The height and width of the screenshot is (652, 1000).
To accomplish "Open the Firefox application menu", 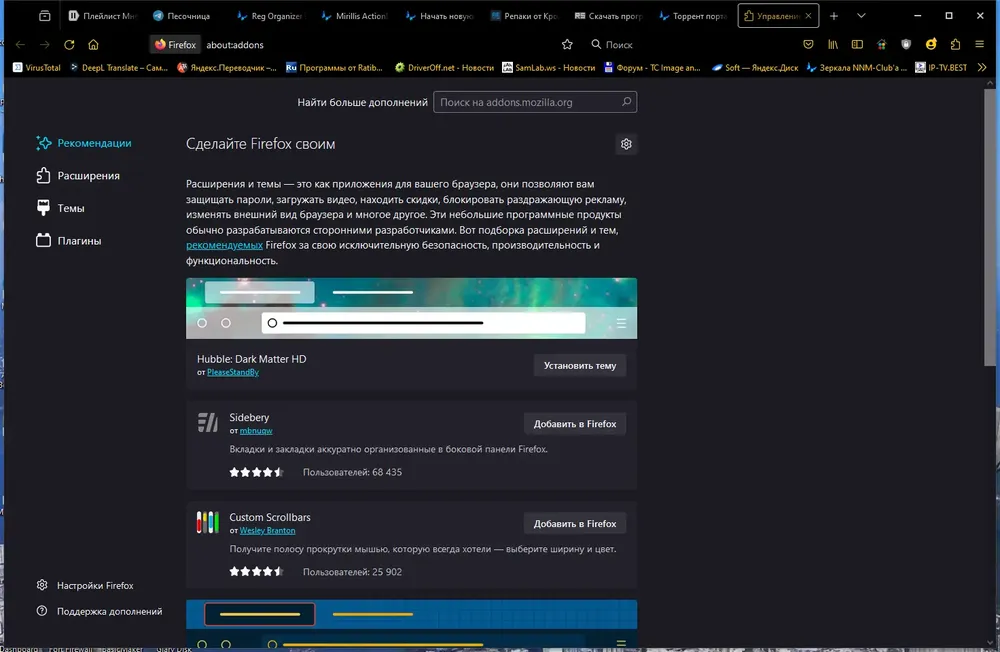I will coord(980,45).
